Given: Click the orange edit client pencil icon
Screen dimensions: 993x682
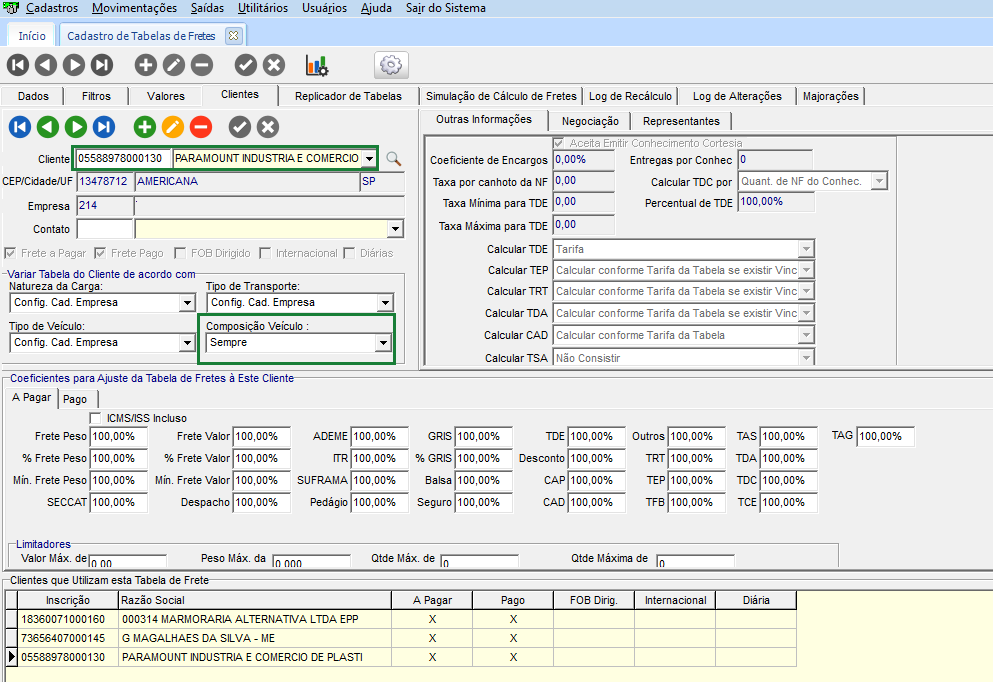Looking at the screenshot, I should tap(172, 127).
